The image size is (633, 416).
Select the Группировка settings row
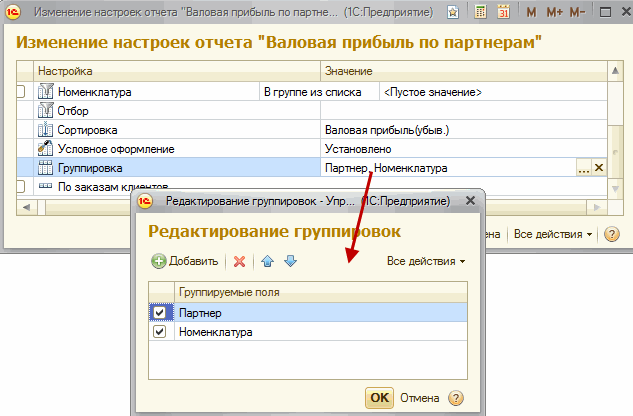312,168
